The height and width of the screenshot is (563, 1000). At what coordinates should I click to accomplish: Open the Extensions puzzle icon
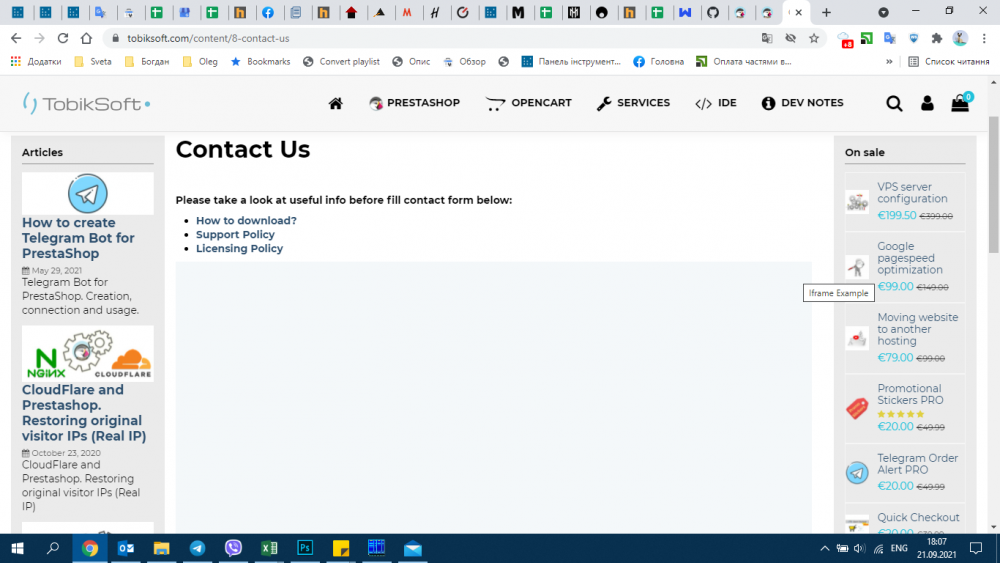(936, 38)
